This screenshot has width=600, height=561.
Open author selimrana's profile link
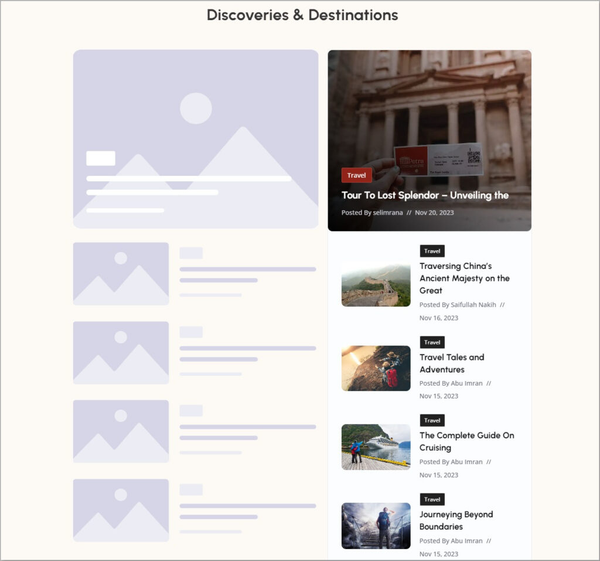(388, 212)
